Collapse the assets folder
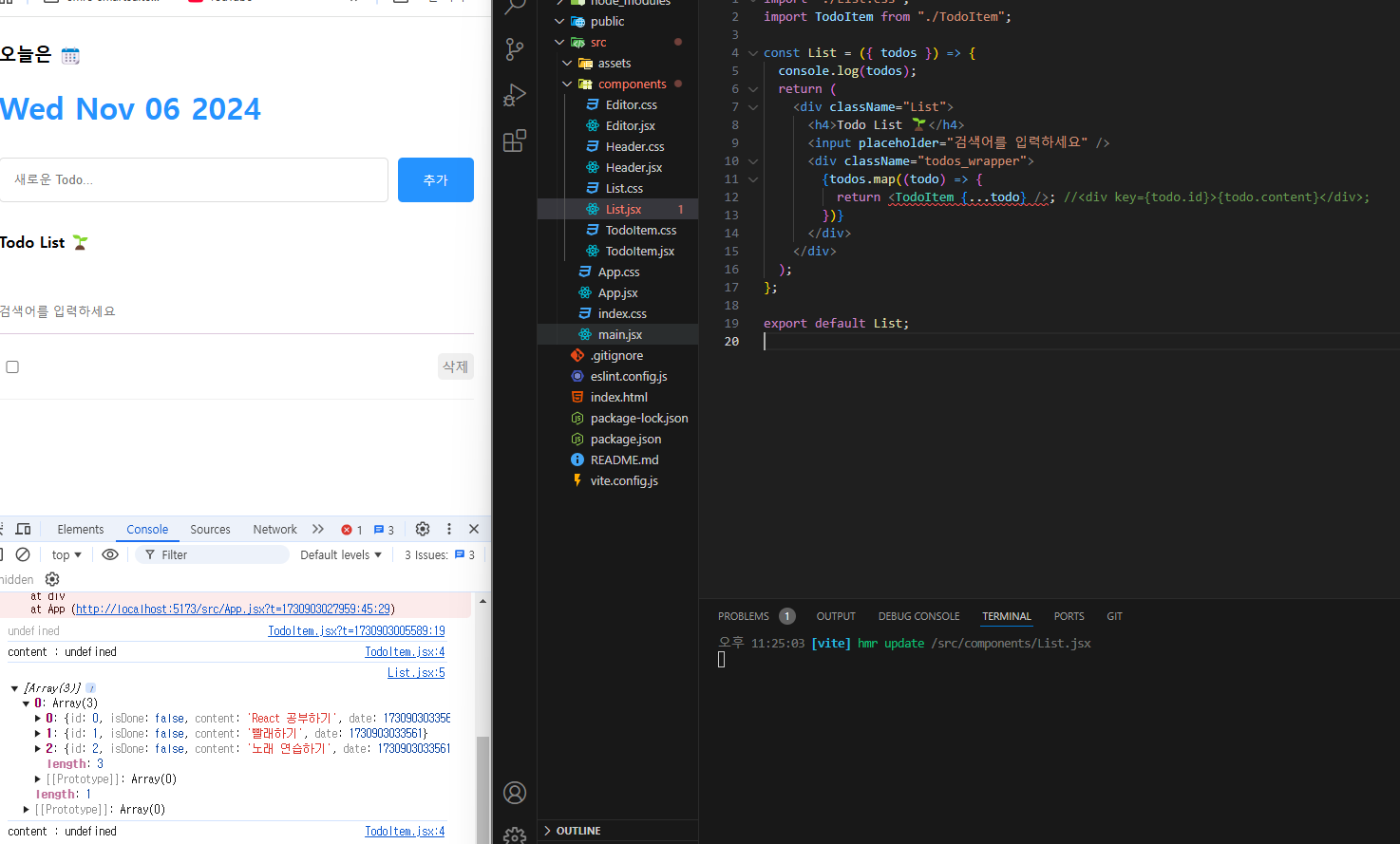 coord(567,63)
